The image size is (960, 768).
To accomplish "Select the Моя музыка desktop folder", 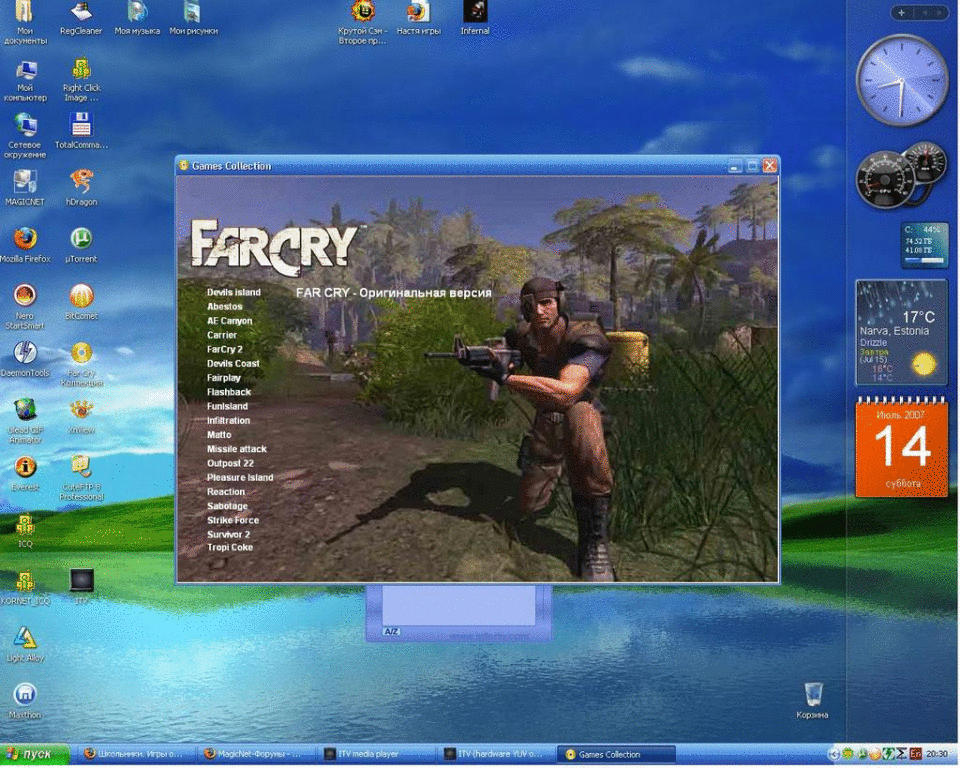I will [x=137, y=18].
